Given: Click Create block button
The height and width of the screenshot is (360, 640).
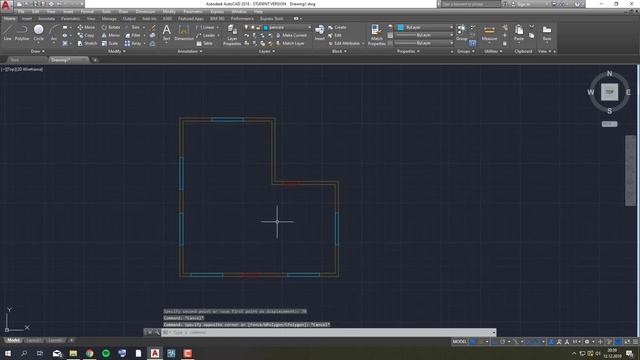Looking at the screenshot, I should 337,27.
